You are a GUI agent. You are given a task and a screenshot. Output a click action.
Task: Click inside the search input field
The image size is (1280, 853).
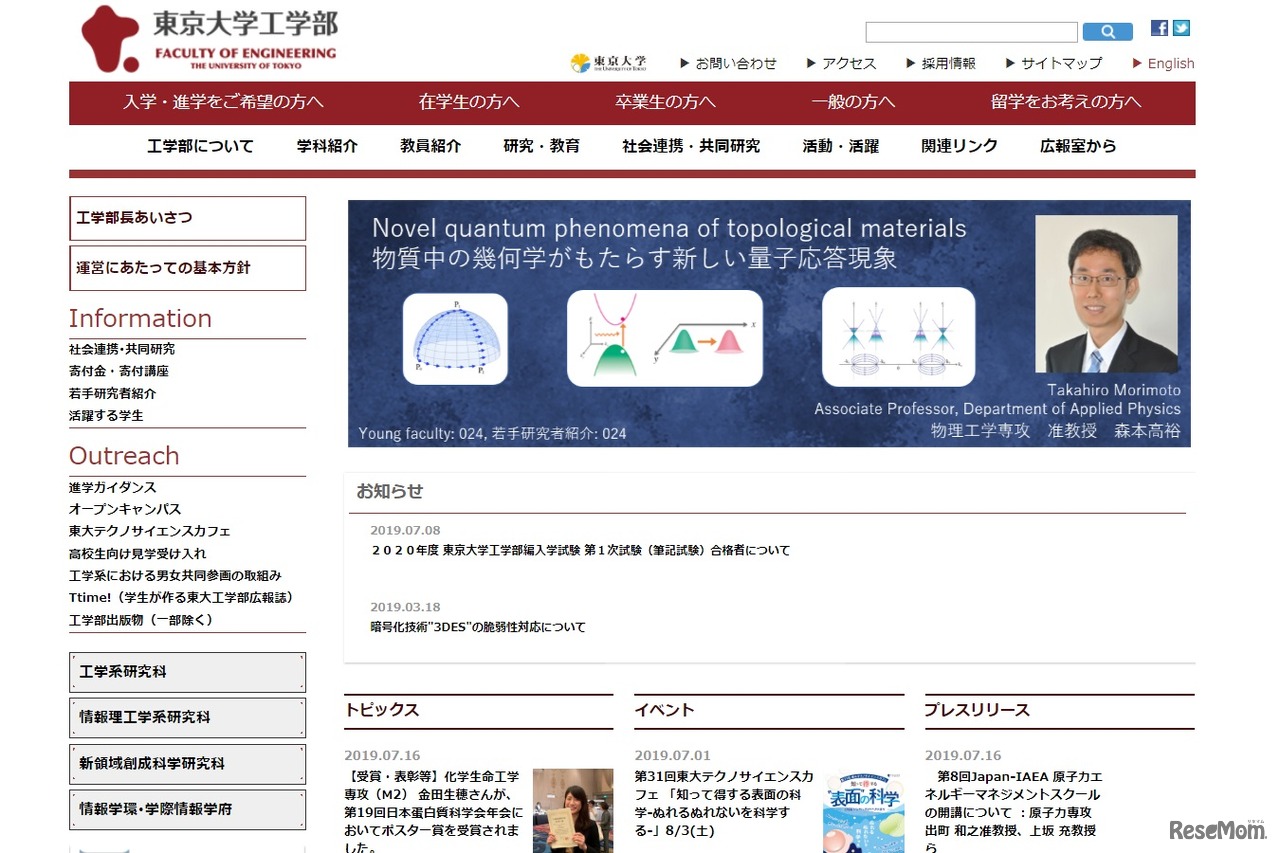coord(970,31)
